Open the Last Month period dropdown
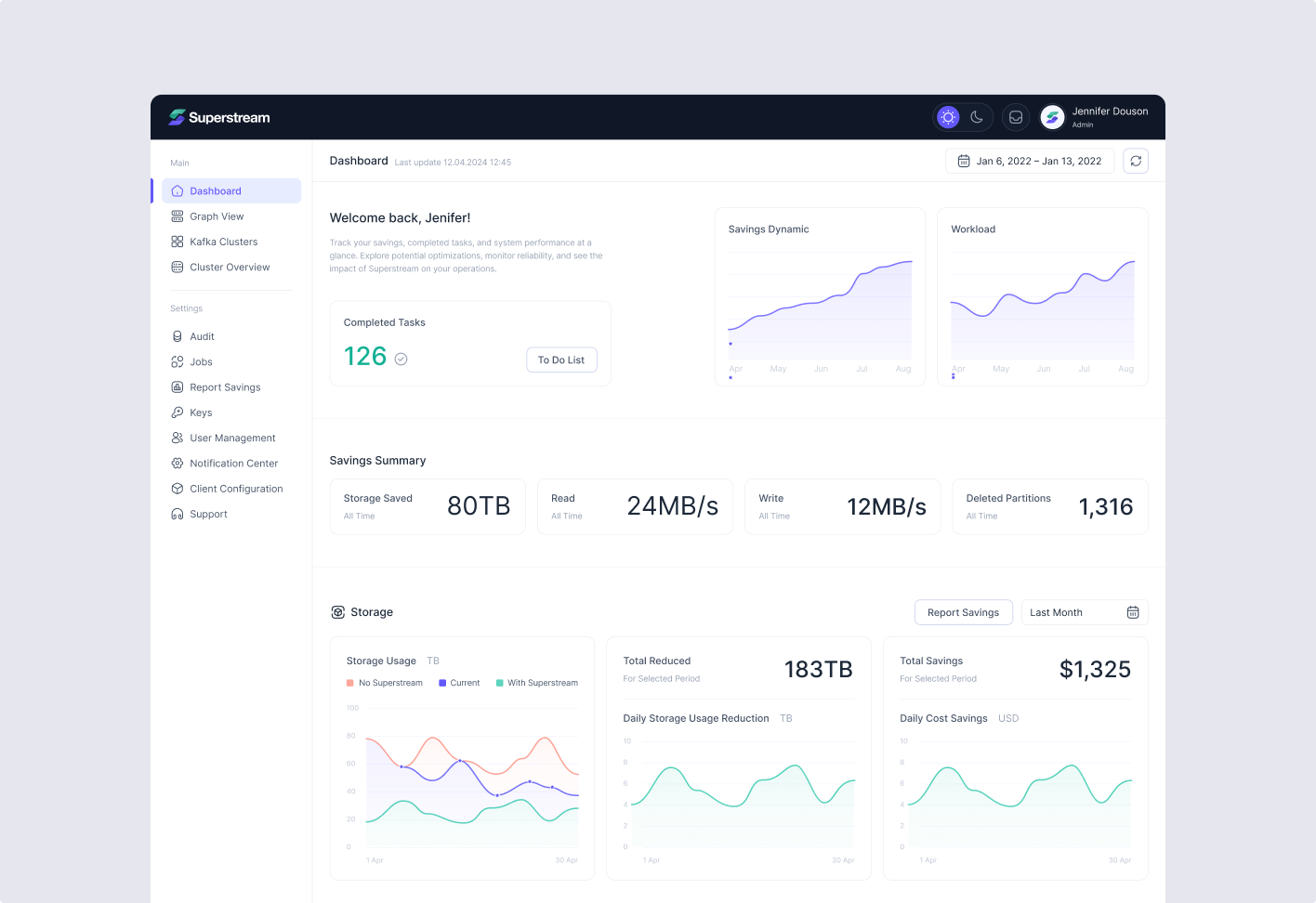1316x903 pixels. pyautogui.click(x=1085, y=612)
